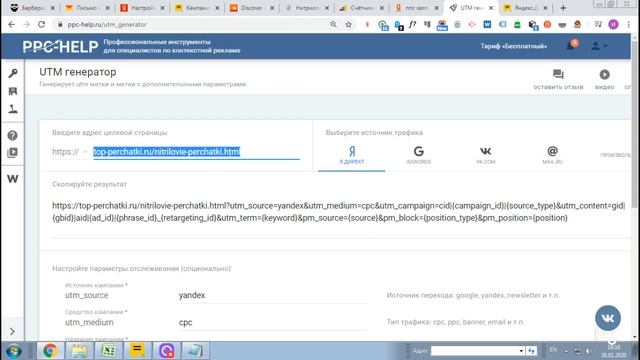
Task: Click the f? extension icon
Action: pyautogui.click(x=413, y=24)
